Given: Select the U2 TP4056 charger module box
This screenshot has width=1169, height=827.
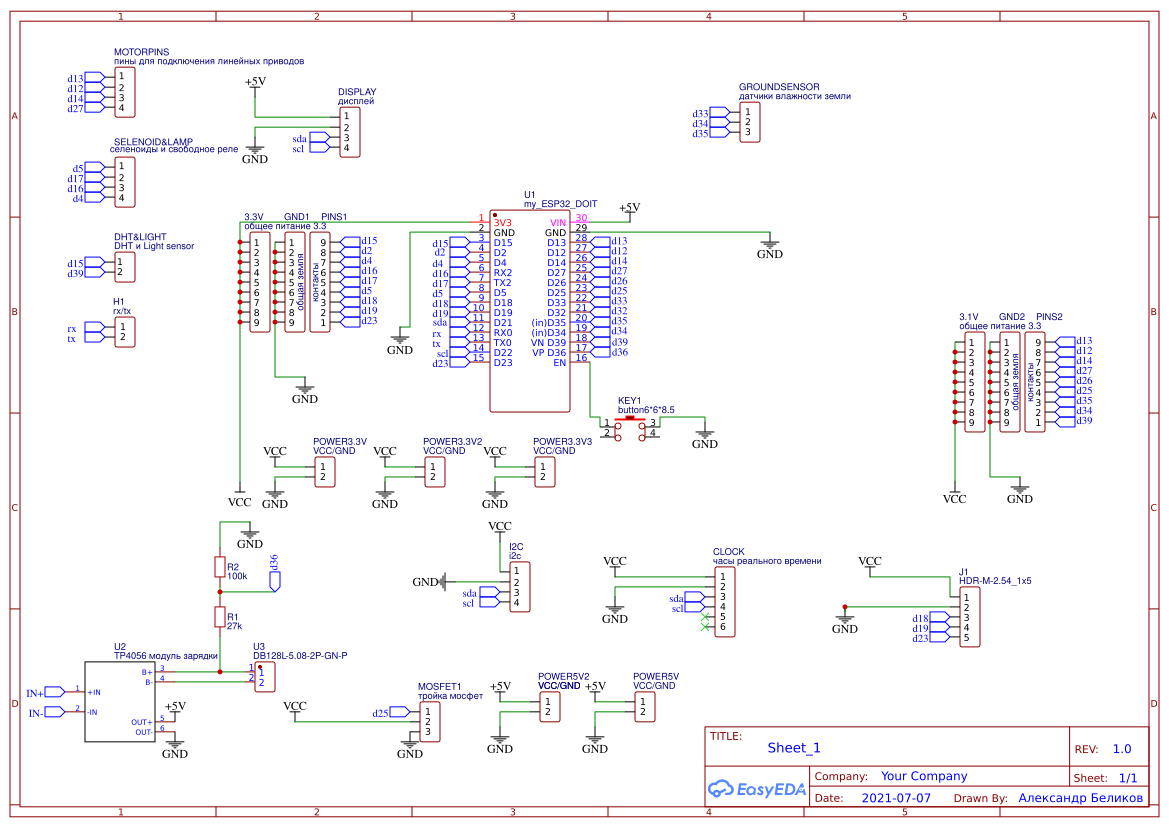Looking at the screenshot, I should pos(120,702).
